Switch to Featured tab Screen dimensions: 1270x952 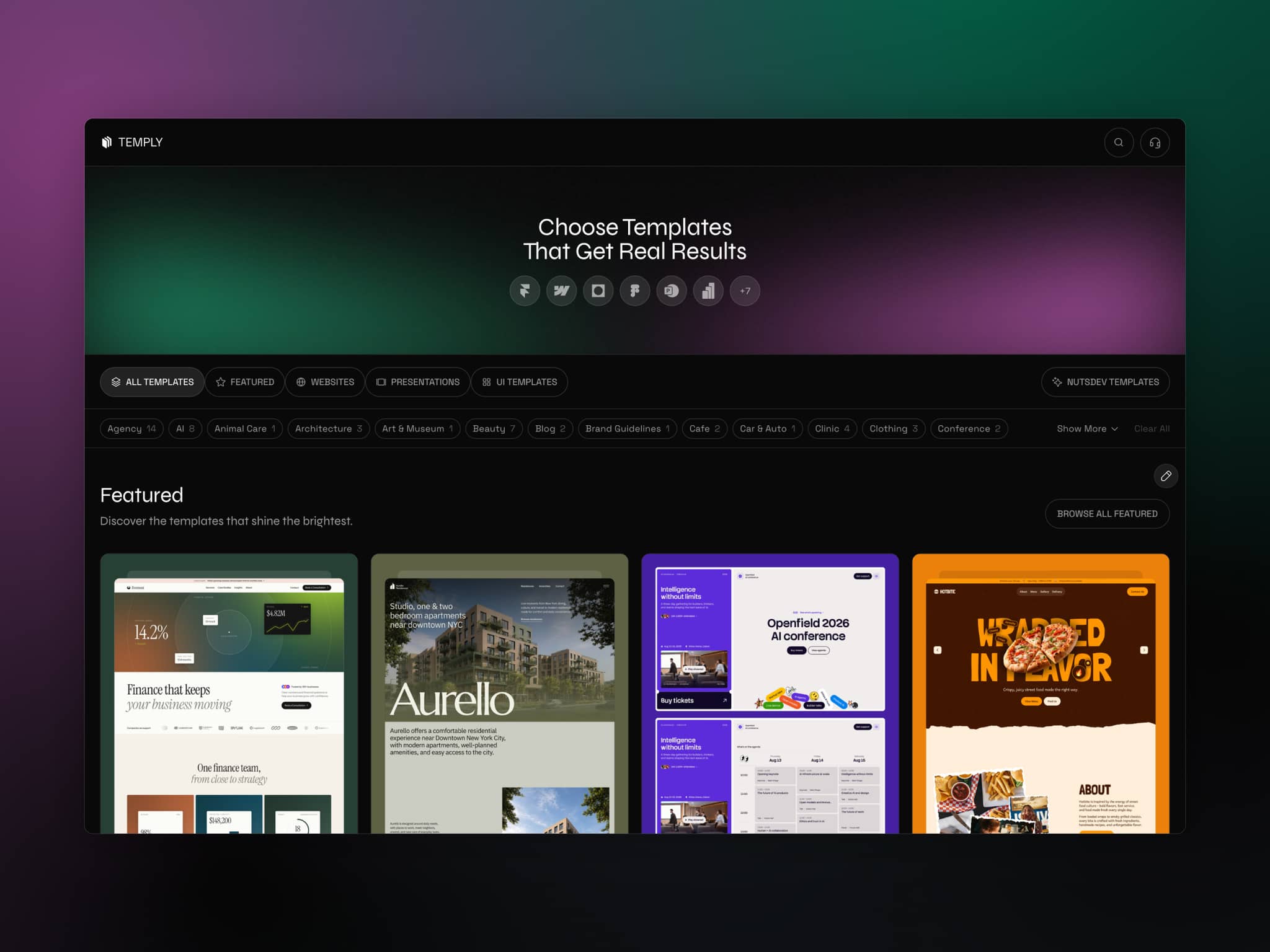click(244, 382)
